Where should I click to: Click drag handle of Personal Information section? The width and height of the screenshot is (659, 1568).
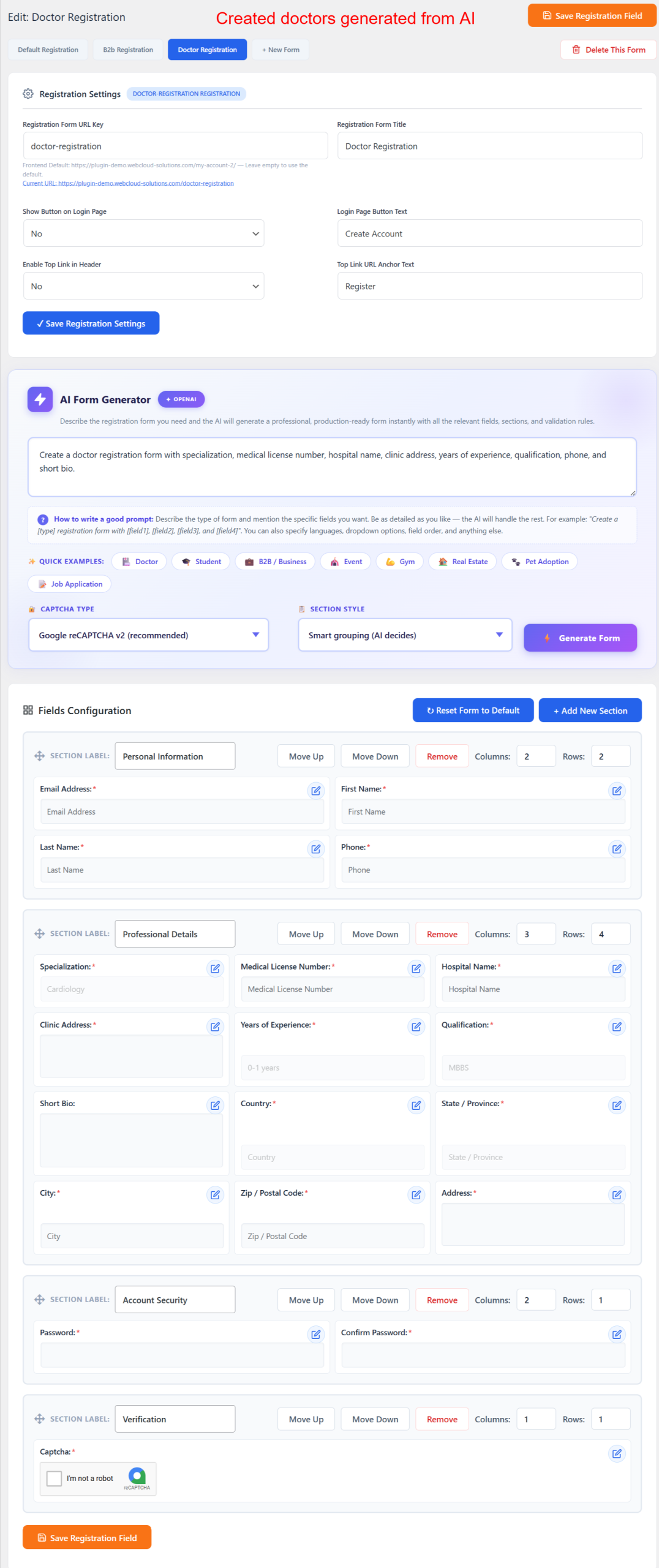point(40,756)
